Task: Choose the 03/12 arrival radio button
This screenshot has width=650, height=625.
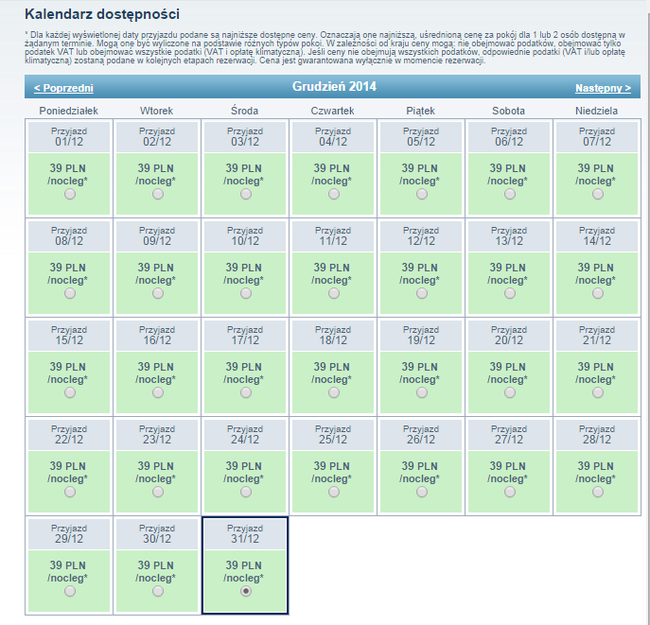Action: coord(246,194)
